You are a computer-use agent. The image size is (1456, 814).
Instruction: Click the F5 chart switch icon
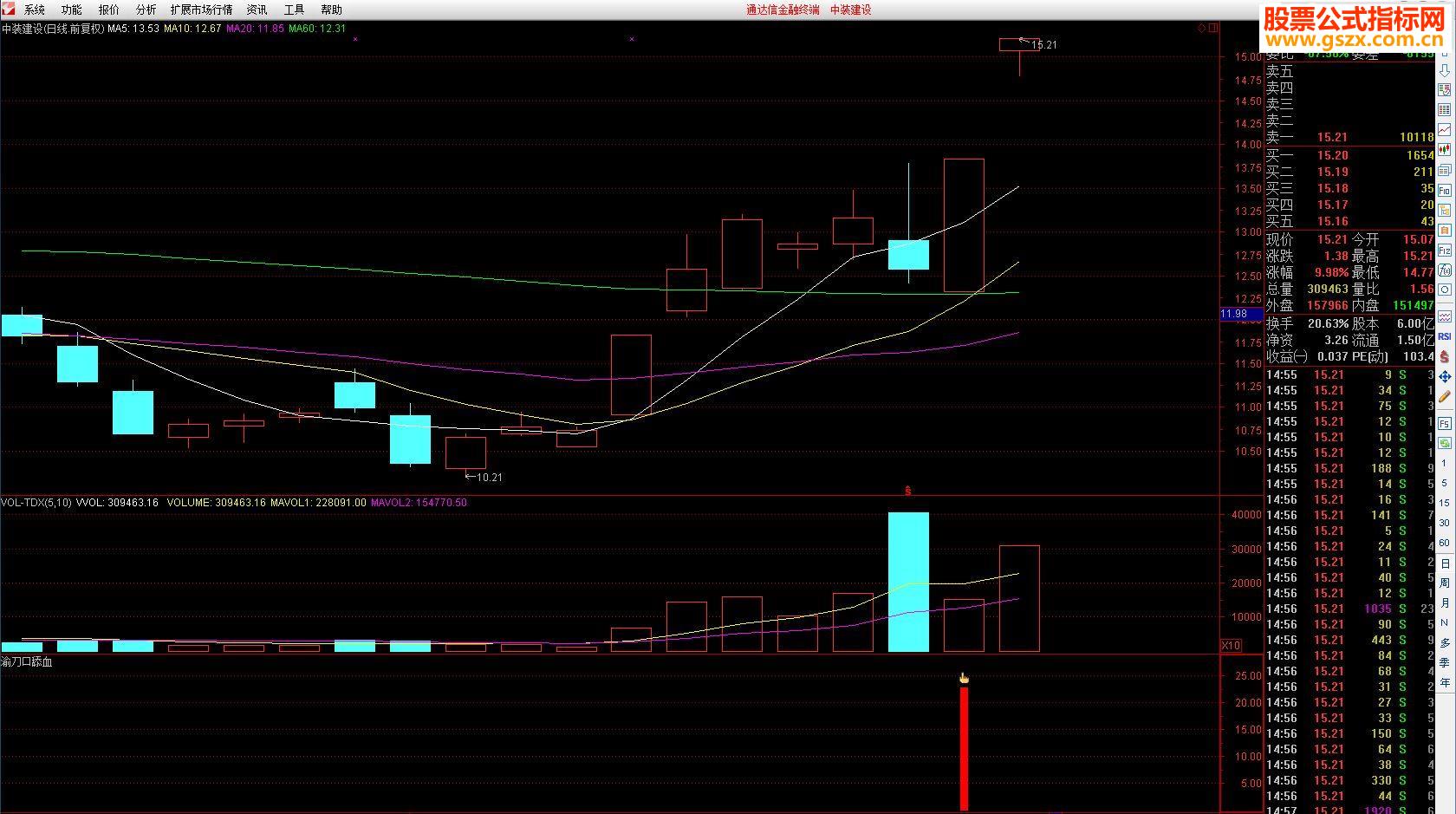coord(1445,423)
